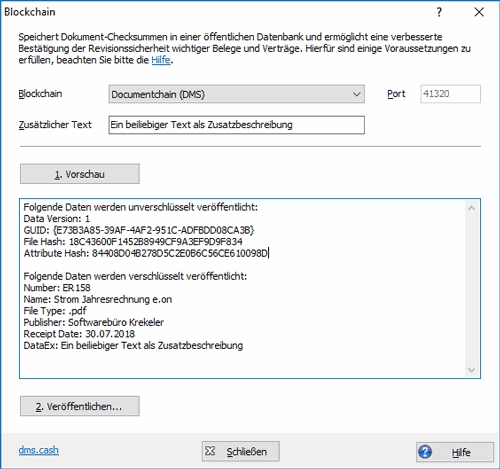This screenshot has height=469, width=500.
Task: Open the dms.cash website link
Action: pos(39,450)
